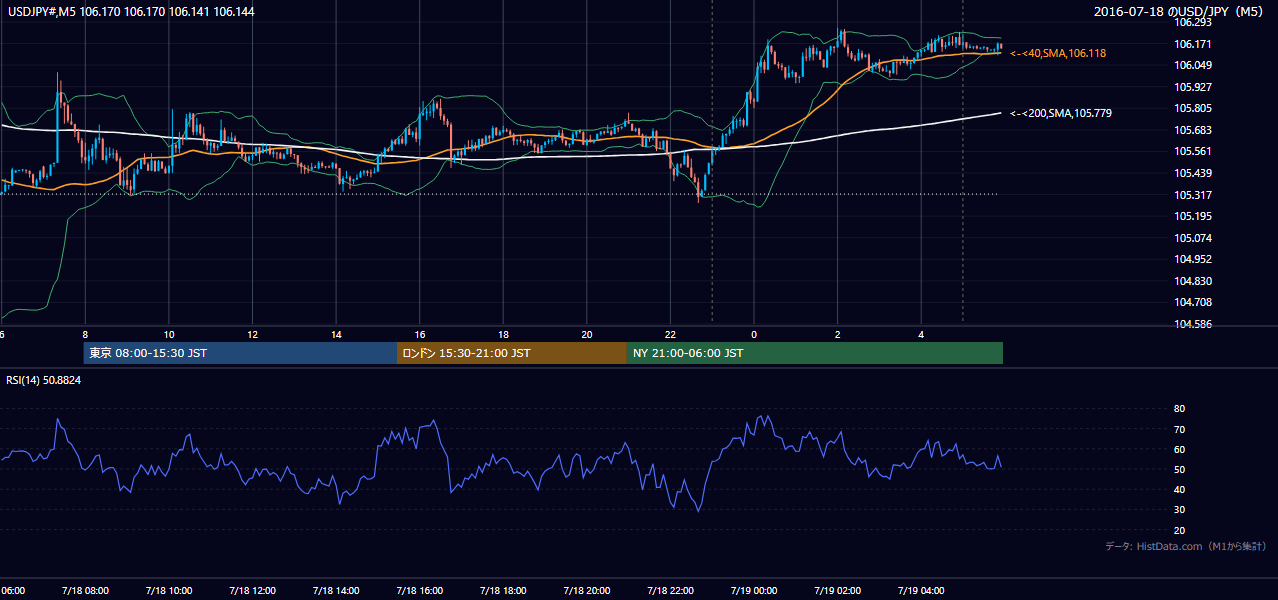Click price axis value 105.317
This screenshot has width=1278, height=600.
1194,195
